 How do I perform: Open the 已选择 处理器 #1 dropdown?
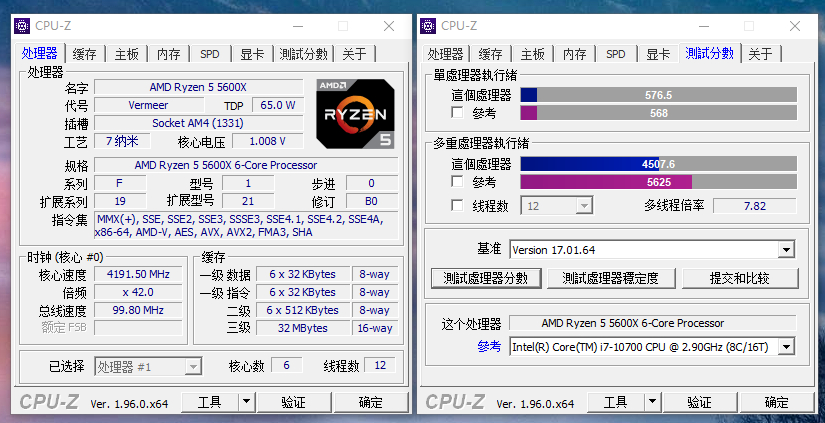193,367
